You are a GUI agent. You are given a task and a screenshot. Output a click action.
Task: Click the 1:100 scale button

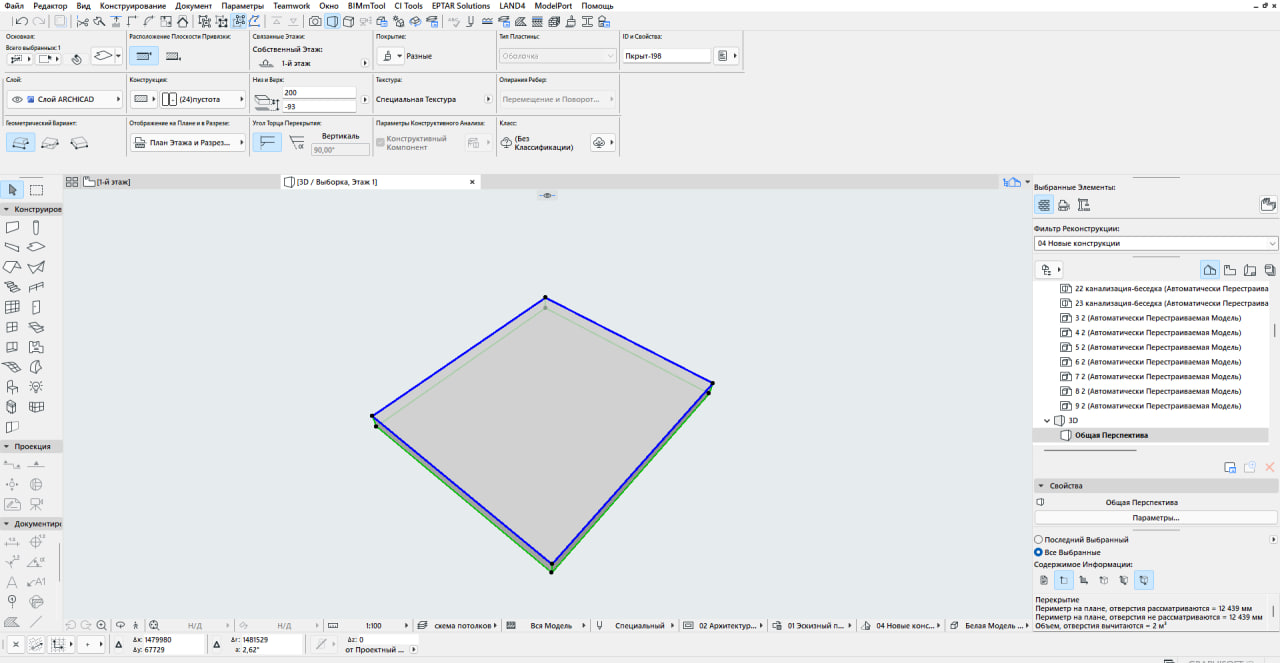(x=374, y=625)
